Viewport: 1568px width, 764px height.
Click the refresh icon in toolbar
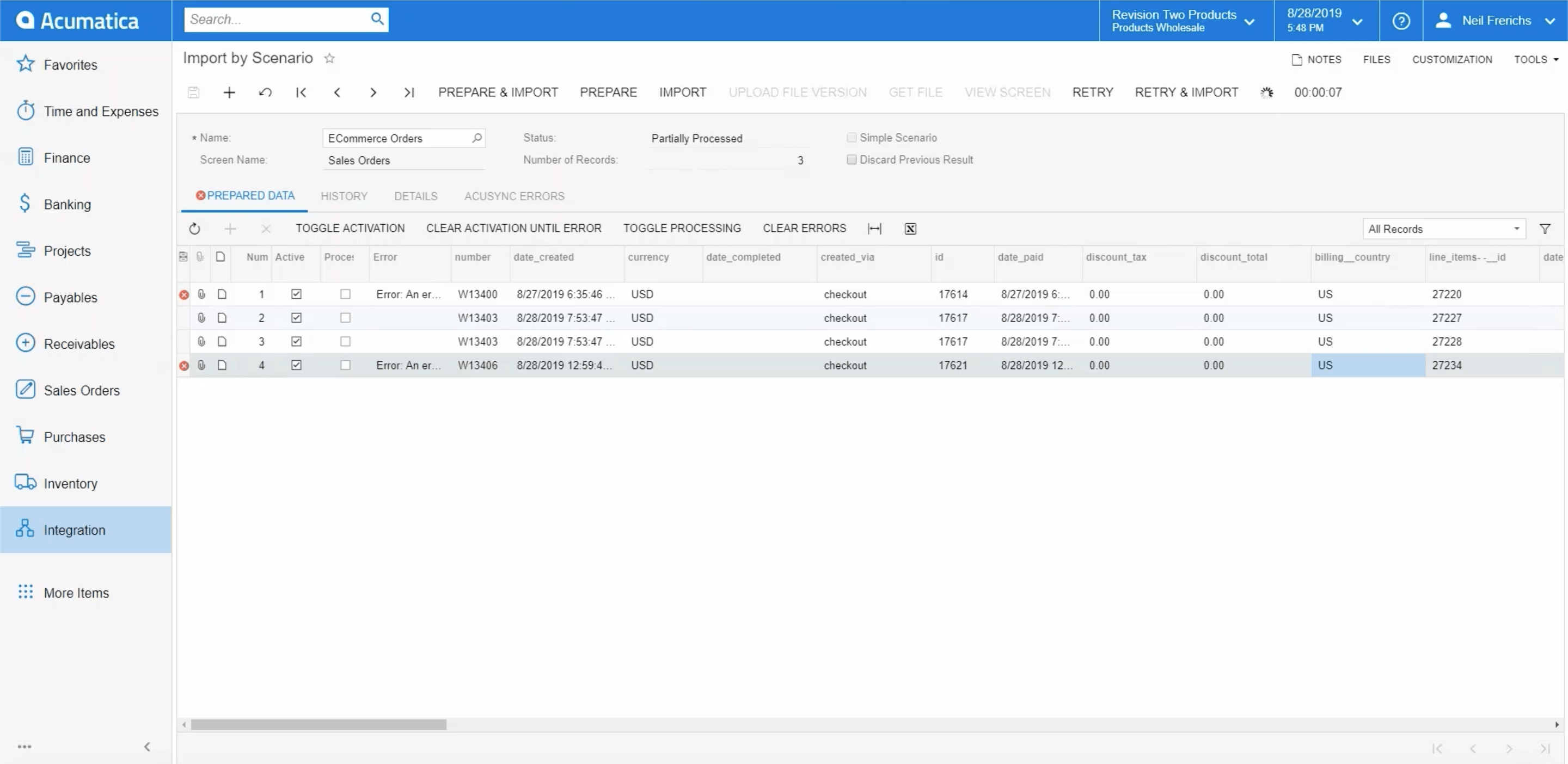click(195, 229)
